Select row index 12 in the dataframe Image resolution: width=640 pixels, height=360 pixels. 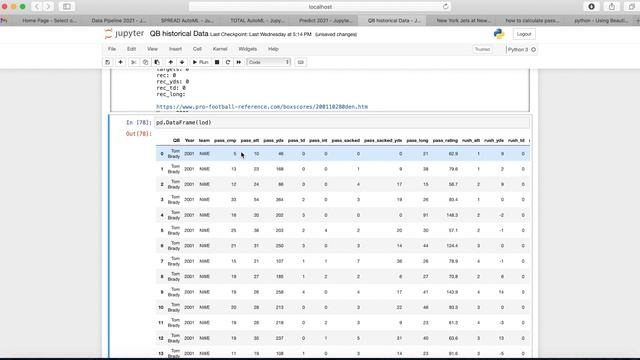point(161,338)
